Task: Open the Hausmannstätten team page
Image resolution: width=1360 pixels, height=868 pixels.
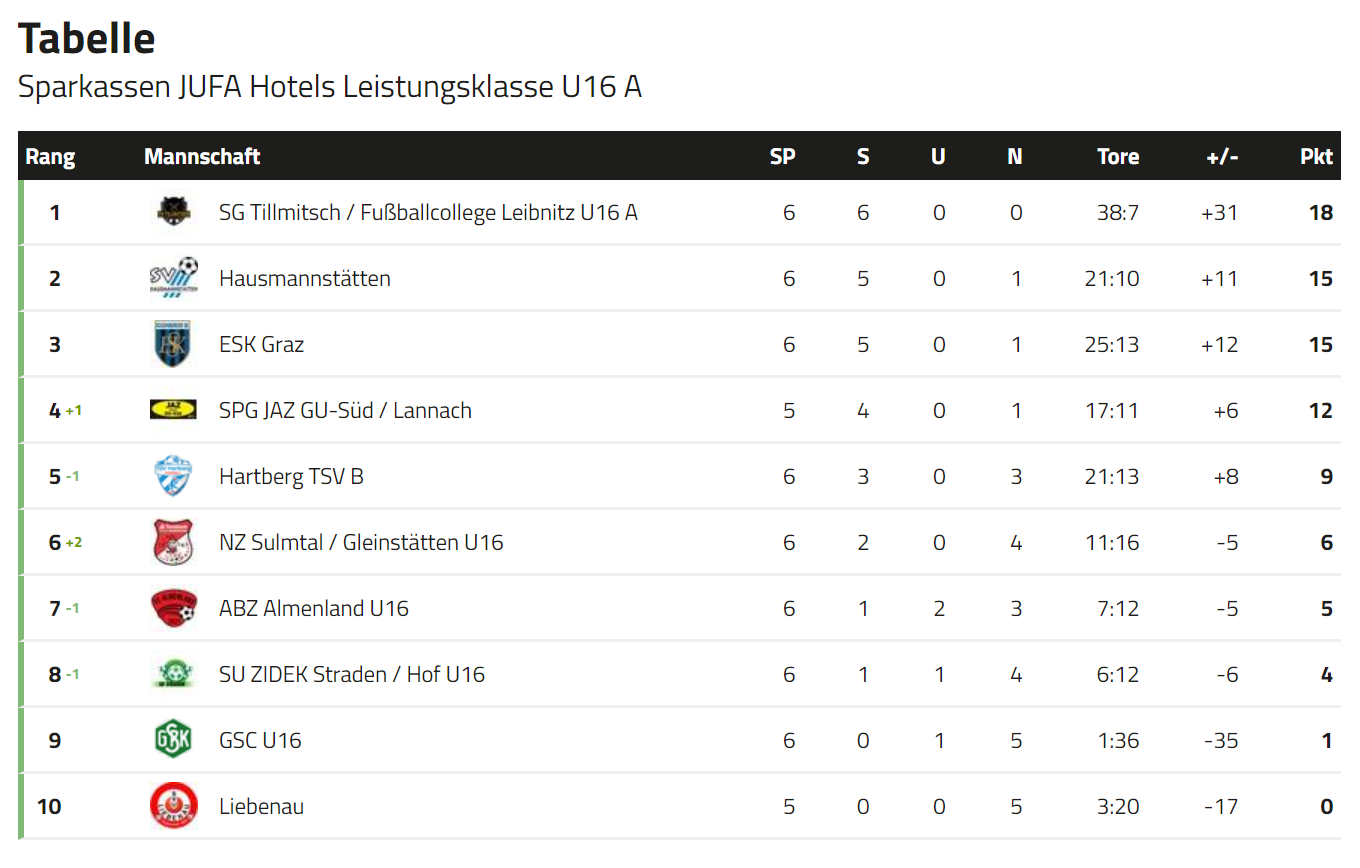Action: [x=305, y=278]
